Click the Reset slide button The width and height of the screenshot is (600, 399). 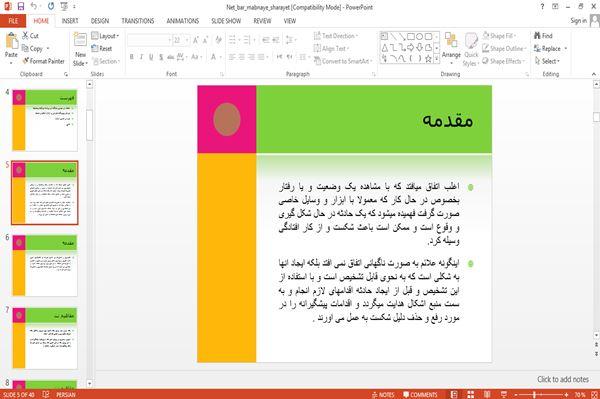(x=102, y=49)
